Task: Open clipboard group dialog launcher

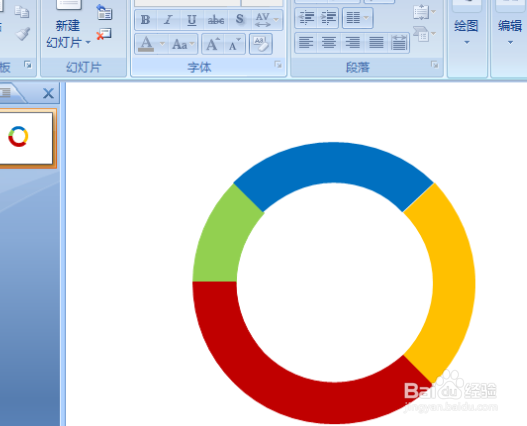Action: click(28, 65)
